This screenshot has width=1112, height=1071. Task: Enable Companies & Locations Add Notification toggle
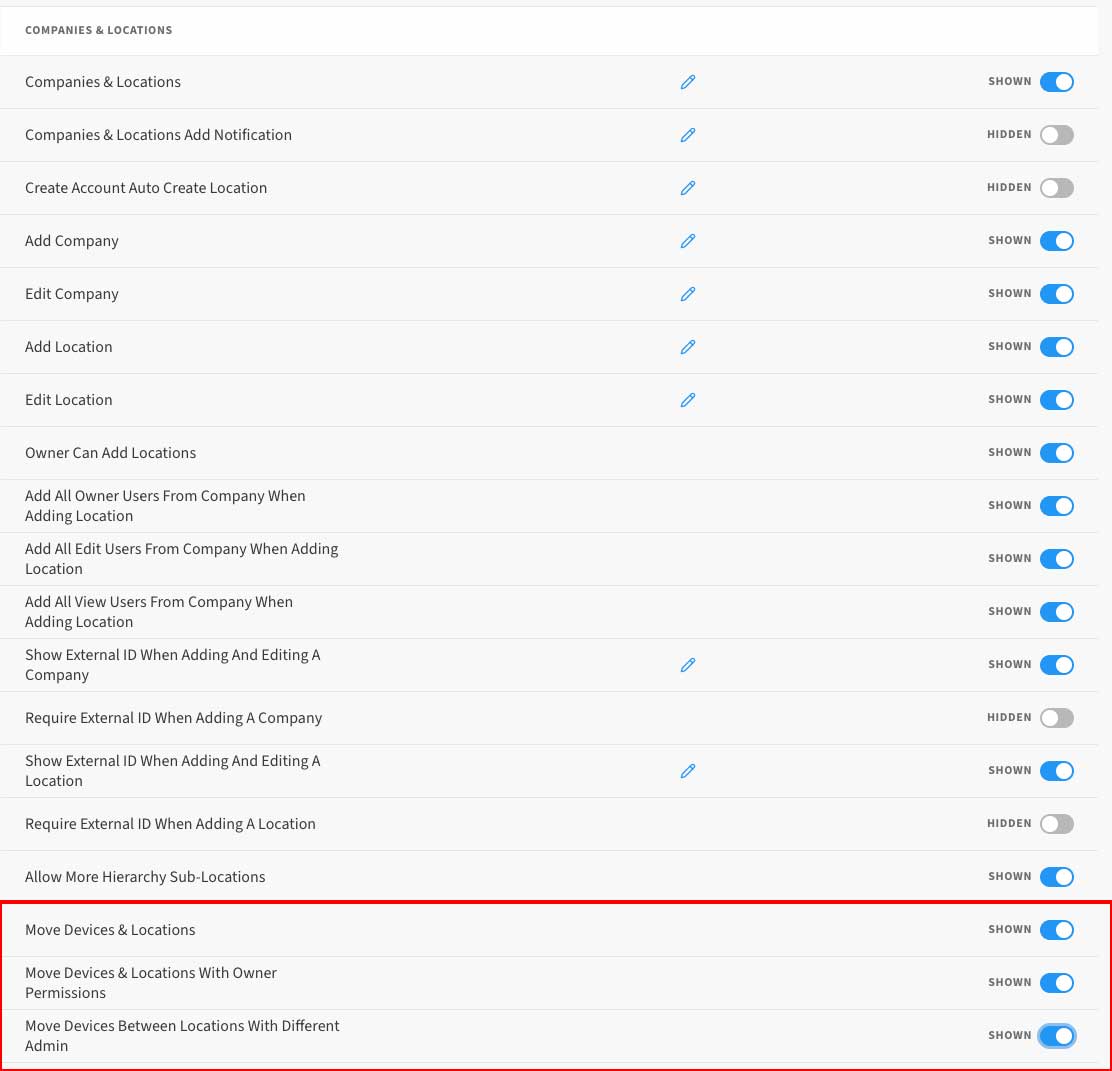click(1056, 135)
